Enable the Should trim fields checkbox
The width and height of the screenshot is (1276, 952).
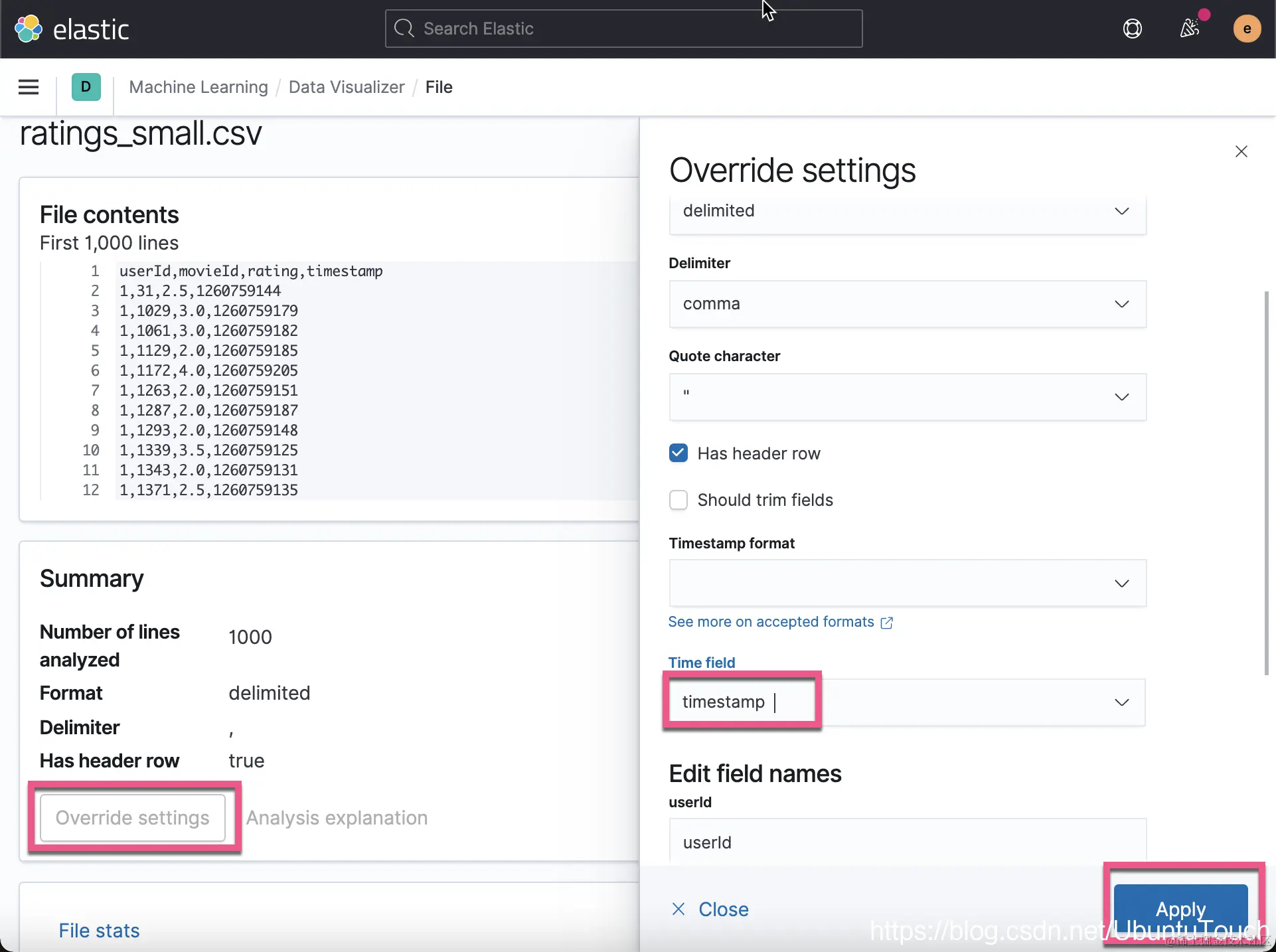point(678,500)
